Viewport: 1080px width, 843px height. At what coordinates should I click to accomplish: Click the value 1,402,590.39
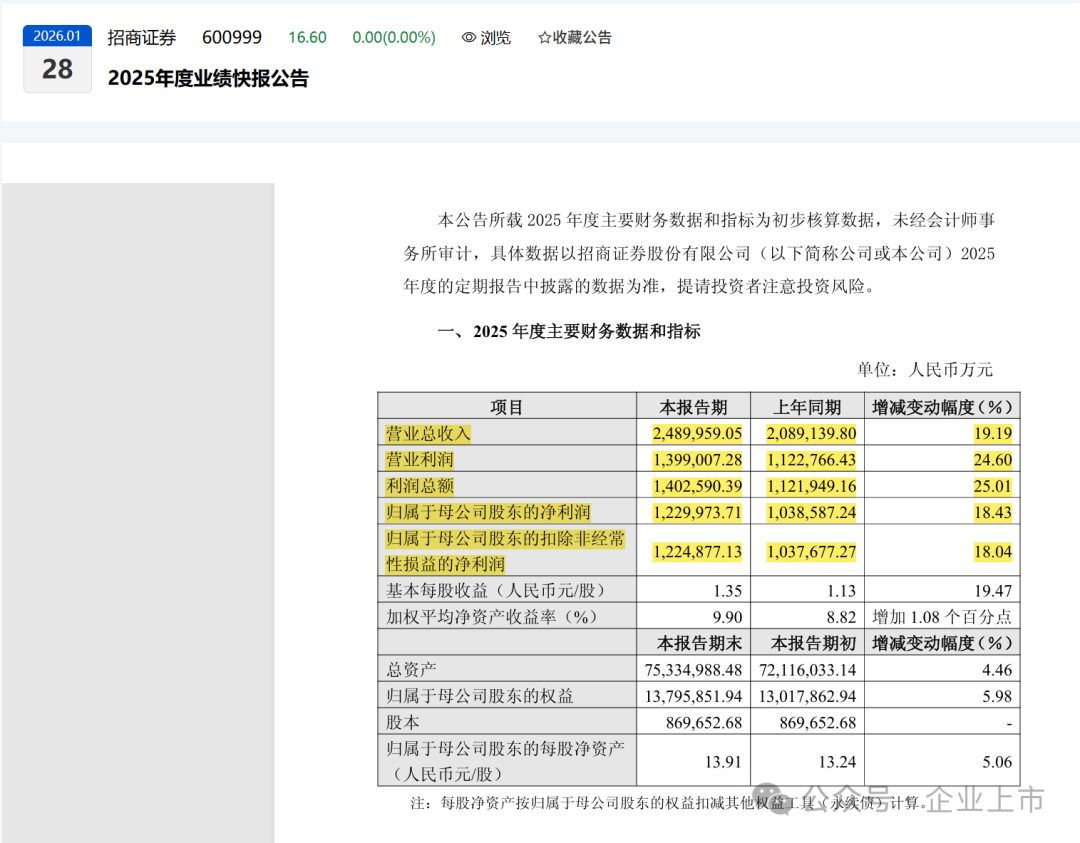tap(697, 486)
